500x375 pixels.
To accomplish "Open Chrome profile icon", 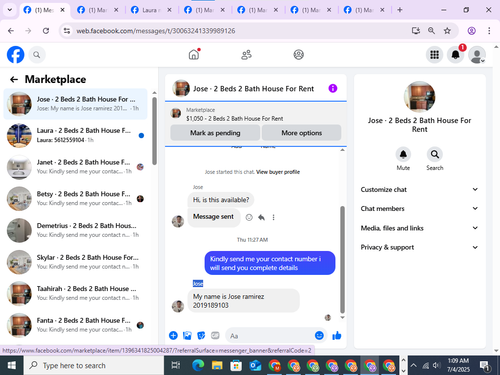I will point(471,31).
